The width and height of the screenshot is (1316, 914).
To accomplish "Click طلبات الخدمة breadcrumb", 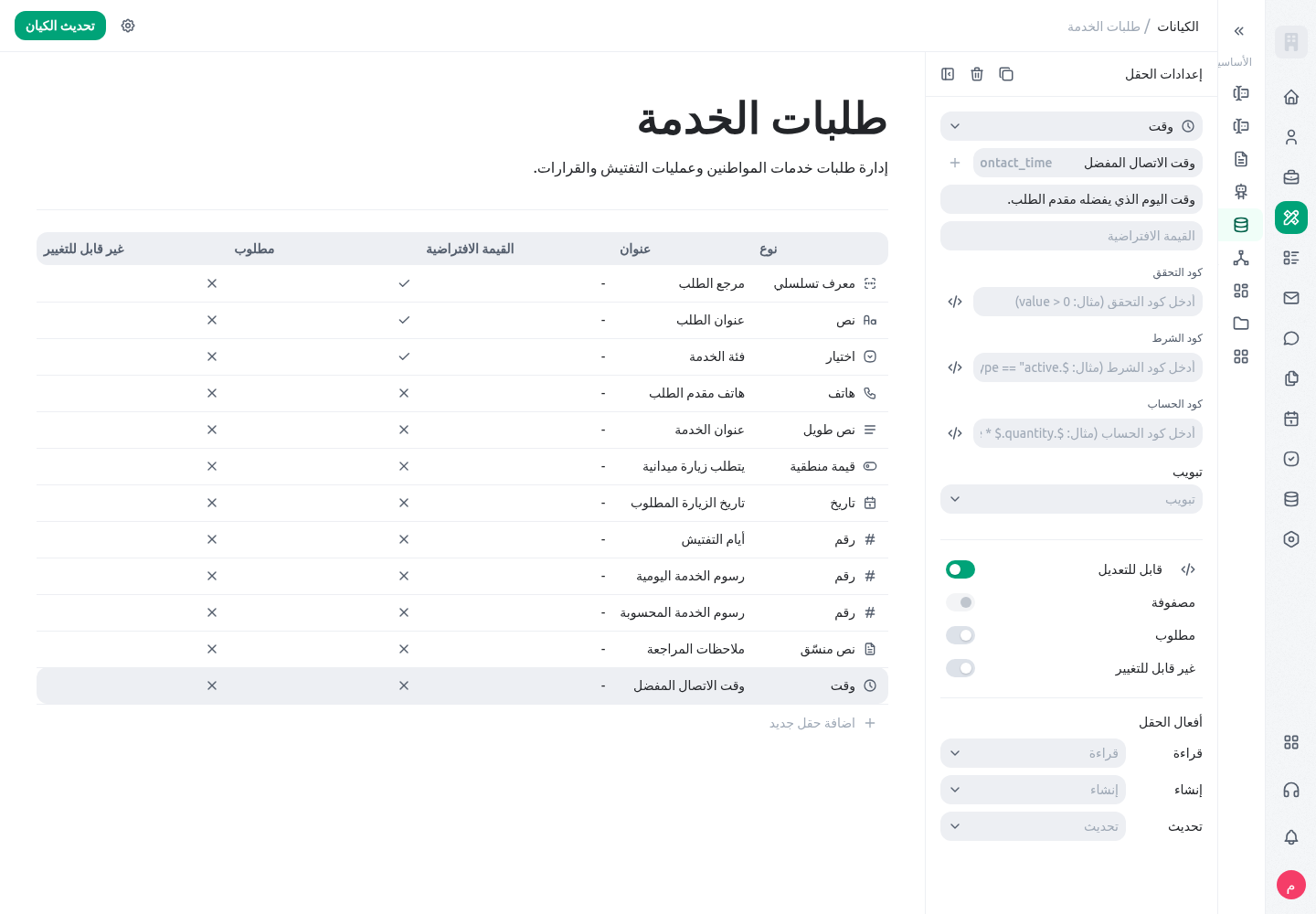I will pos(1104,27).
